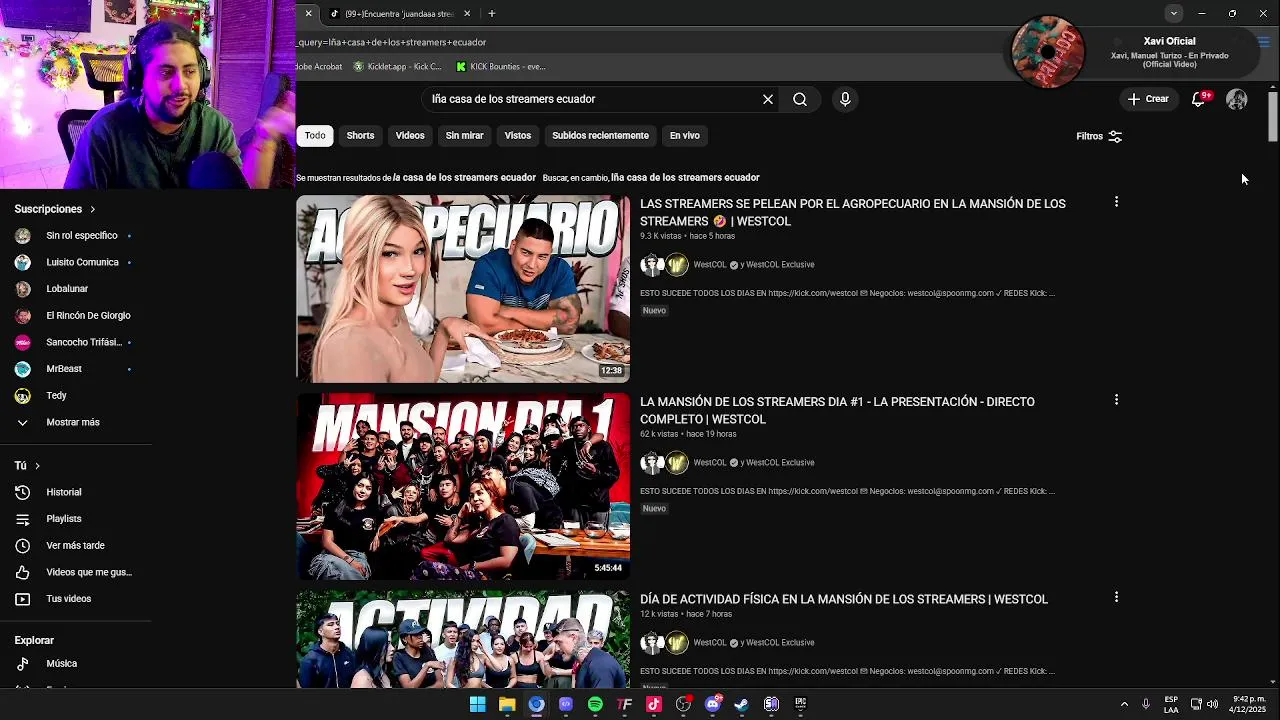This screenshot has width=1280, height=720.
Task: Open Epic Games Launcher from taskbar
Action: tap(800, 704)
